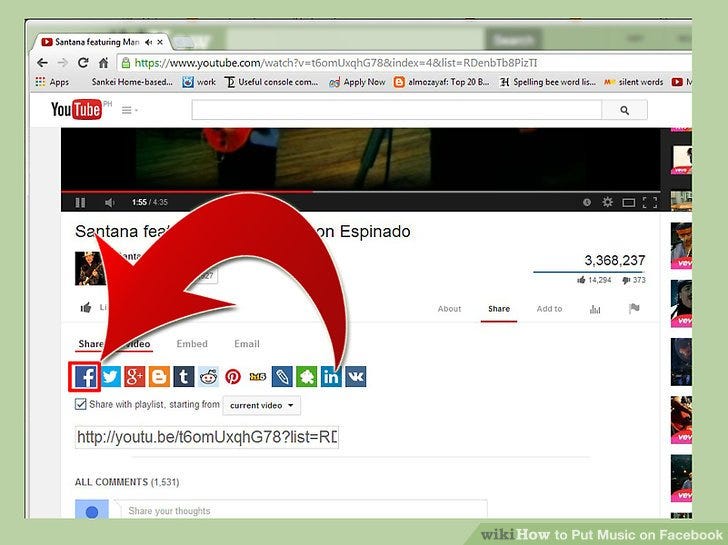This screenshot has width=728, height=545.
Task: Select the youtu.be share link field
Action: (207, 437)
